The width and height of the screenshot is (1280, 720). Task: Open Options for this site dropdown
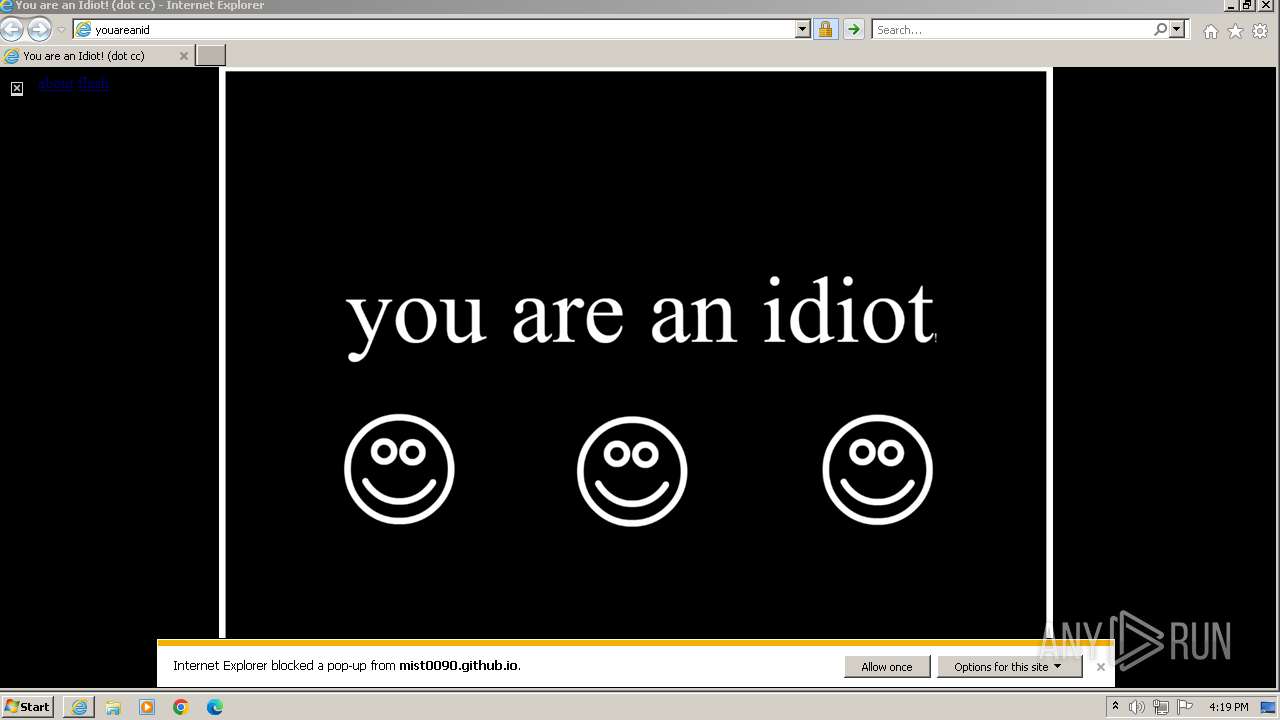(x=1009, y=667)
